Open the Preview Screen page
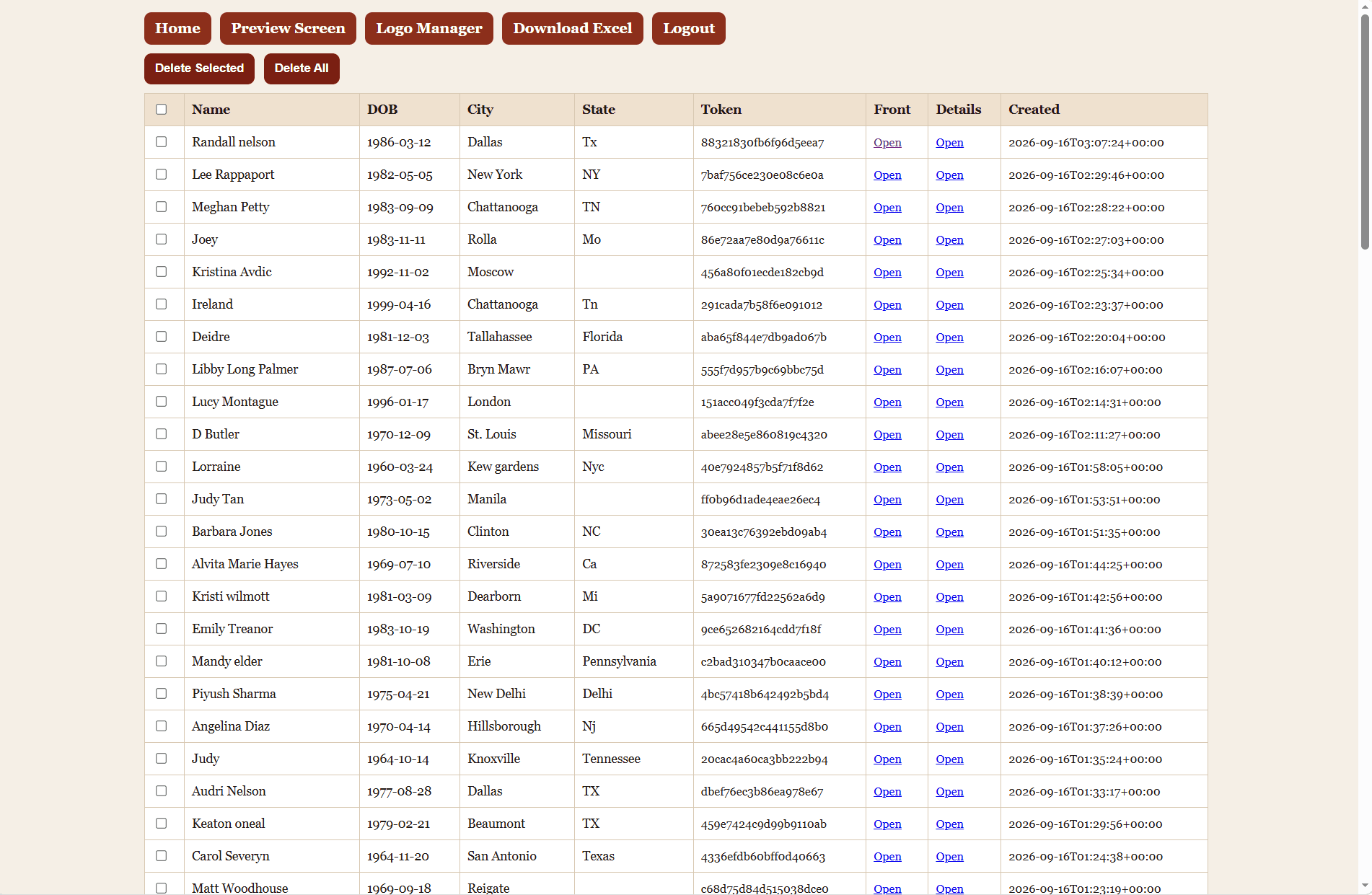 (x=288, y=28)
